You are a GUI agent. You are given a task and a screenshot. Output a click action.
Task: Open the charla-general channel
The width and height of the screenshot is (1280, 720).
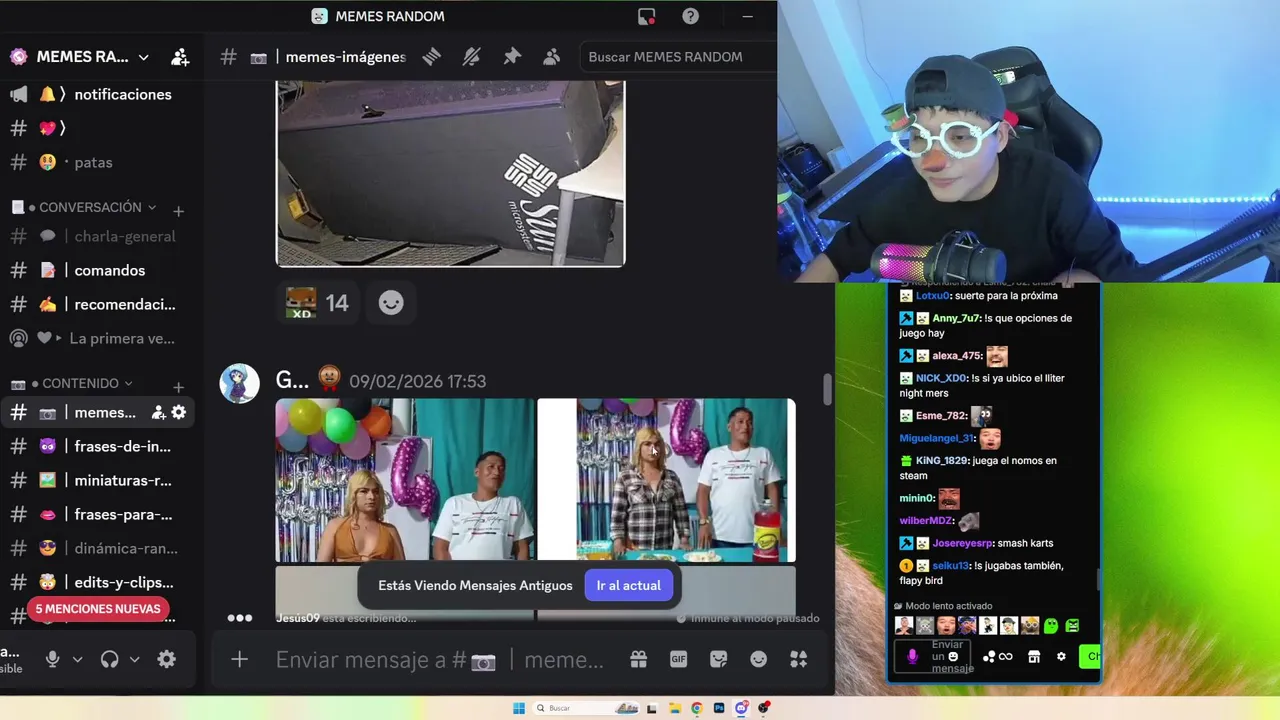coord(100,236)
